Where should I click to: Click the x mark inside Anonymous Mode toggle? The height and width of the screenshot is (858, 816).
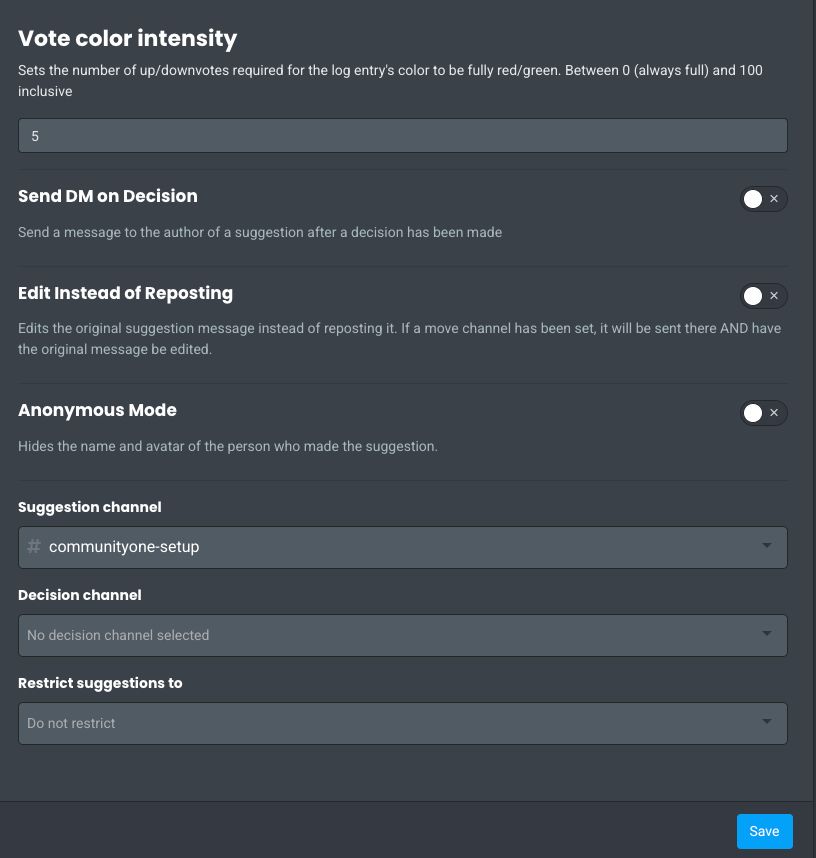774,413
